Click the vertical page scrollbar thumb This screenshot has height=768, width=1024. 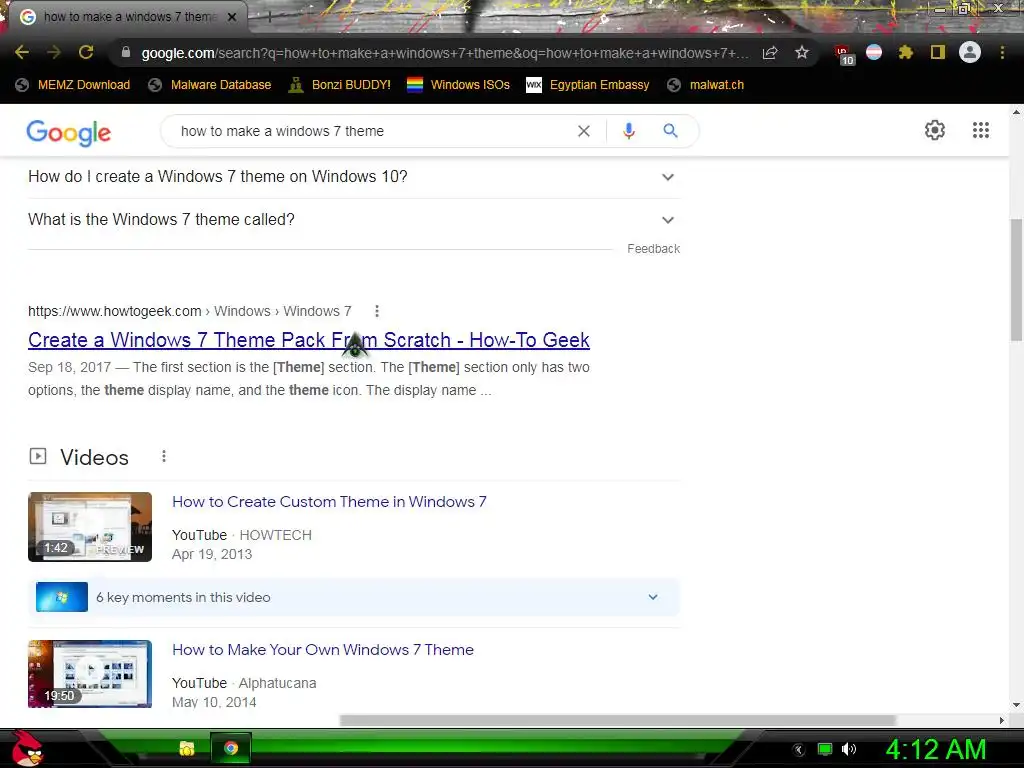point(1016,280)
